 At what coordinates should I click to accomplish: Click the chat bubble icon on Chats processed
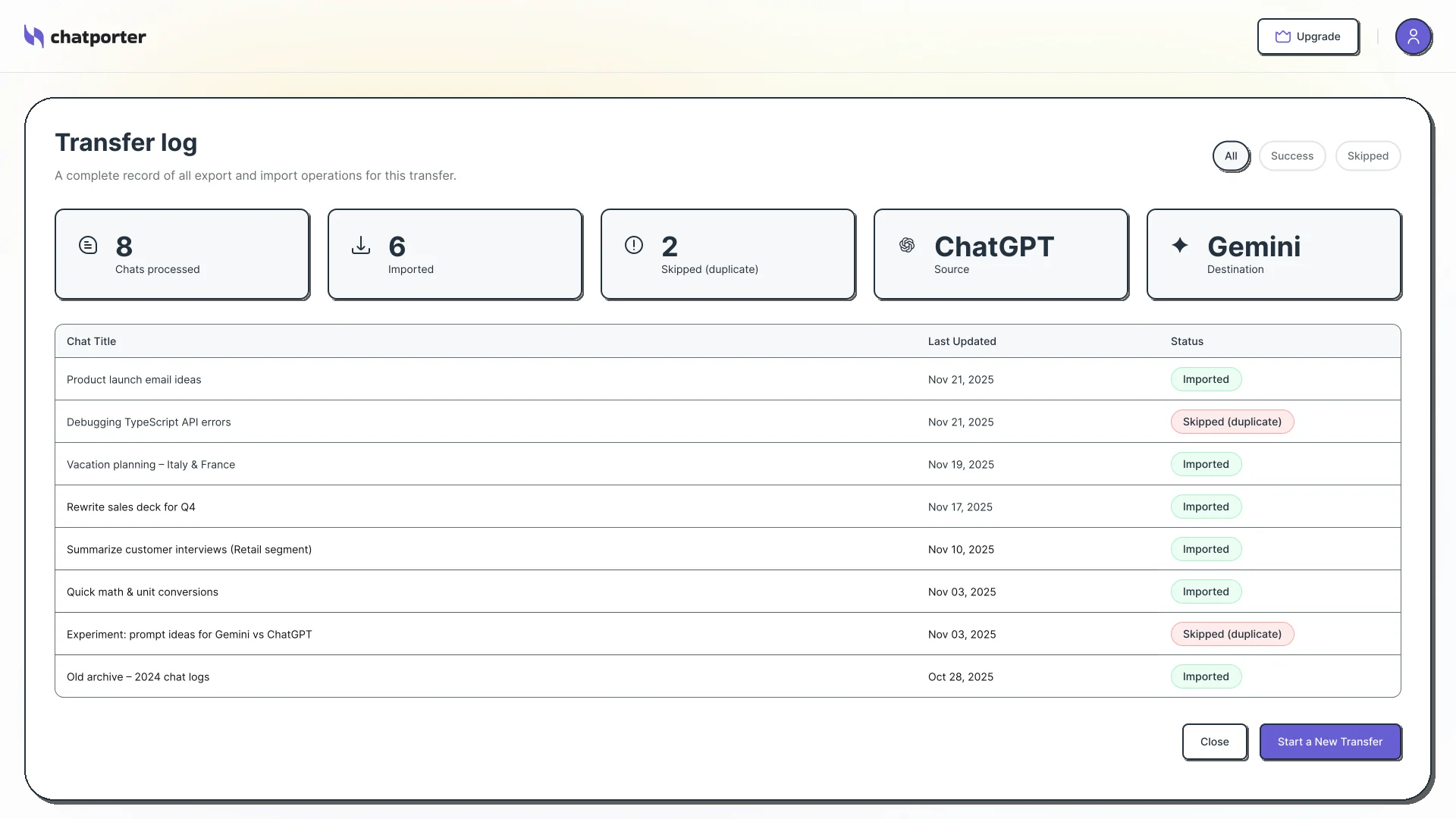88,245
